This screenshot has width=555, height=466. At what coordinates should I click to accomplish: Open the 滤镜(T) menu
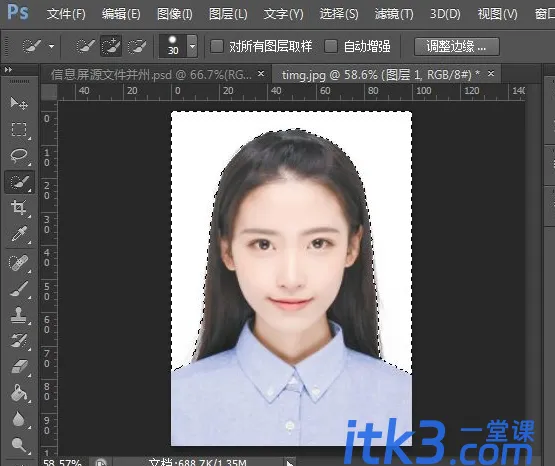coord(394,14)
